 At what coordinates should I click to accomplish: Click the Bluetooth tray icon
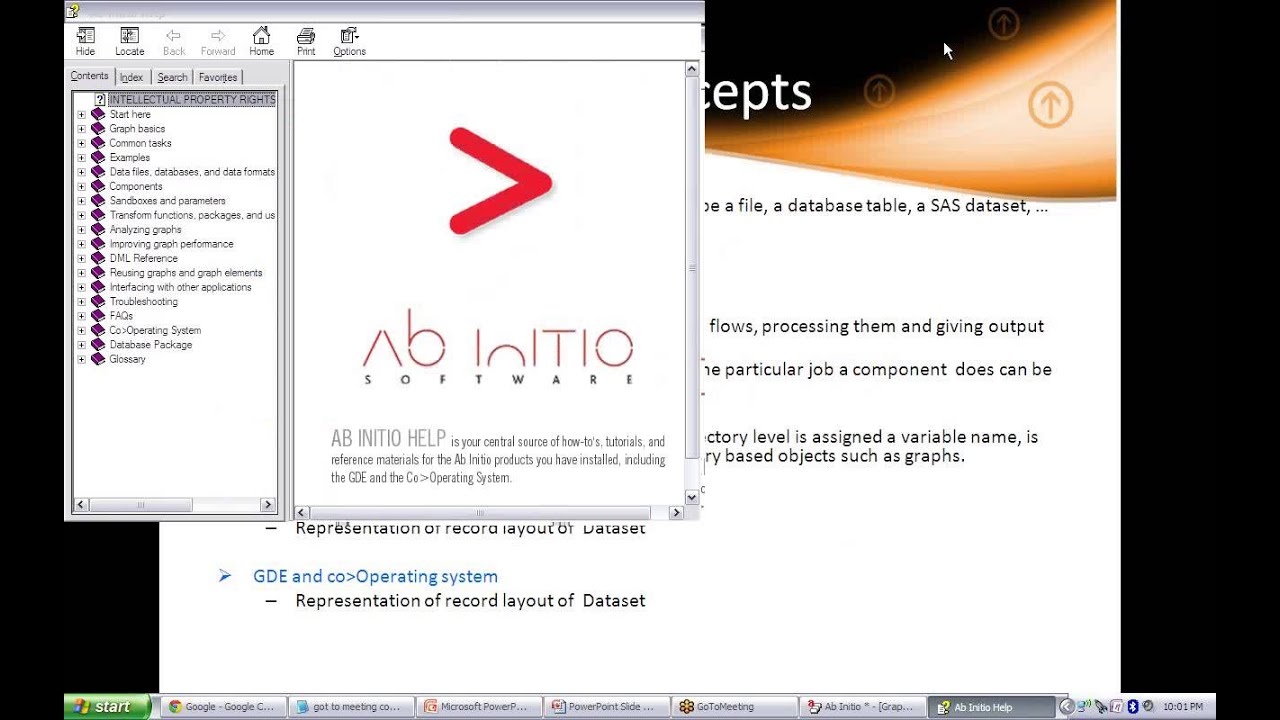pyautogui.click(x=1133, y=707)
